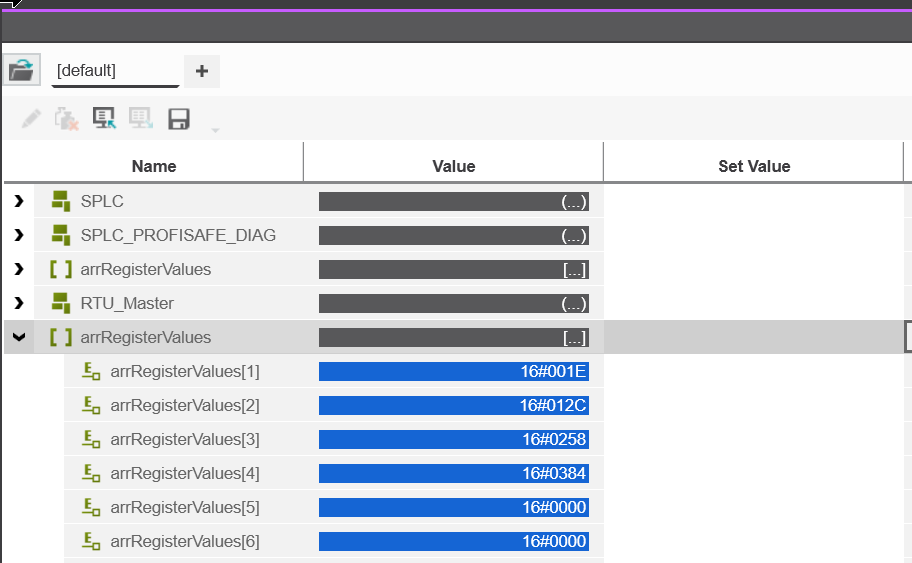Click the arrRegisterValues[2] variable icon

click(91, 405)
